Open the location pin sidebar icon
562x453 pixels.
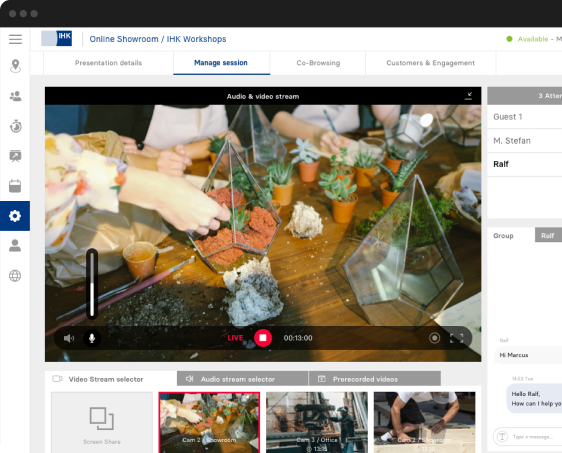[x=15, y=66]
